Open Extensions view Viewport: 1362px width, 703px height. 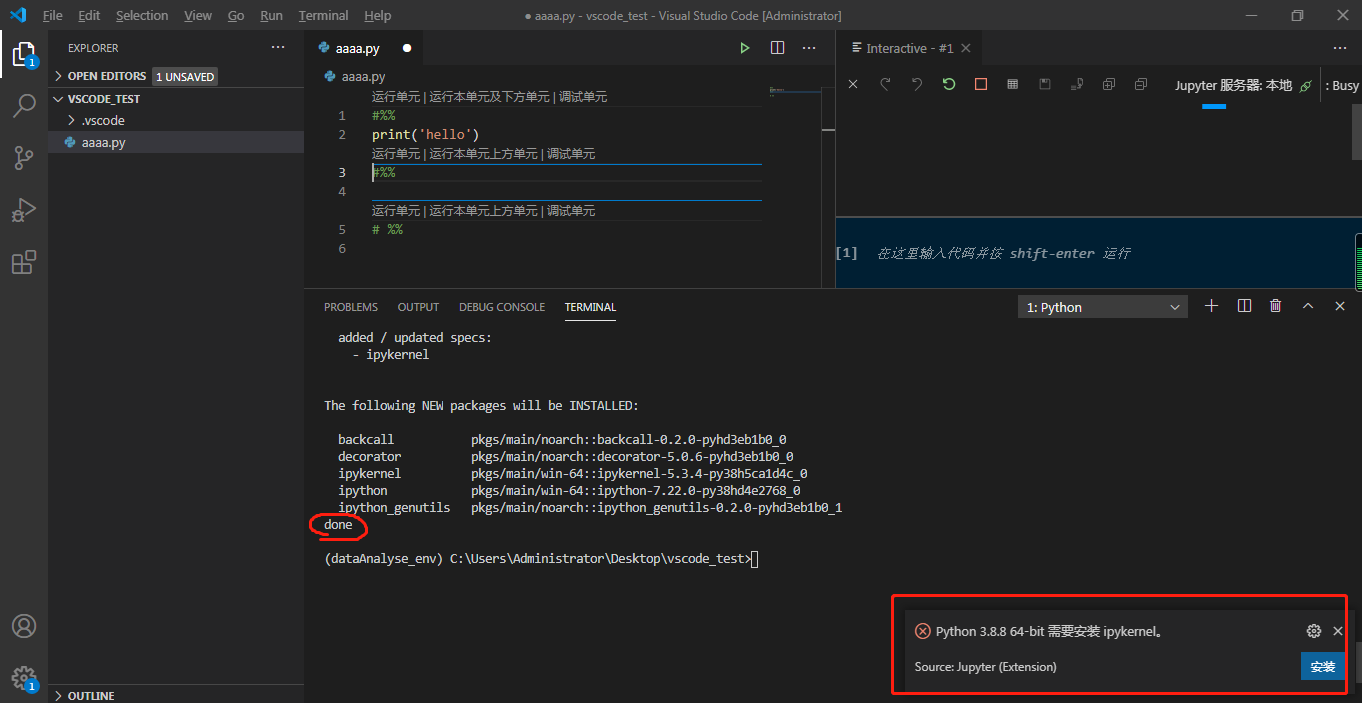(24, 262)
